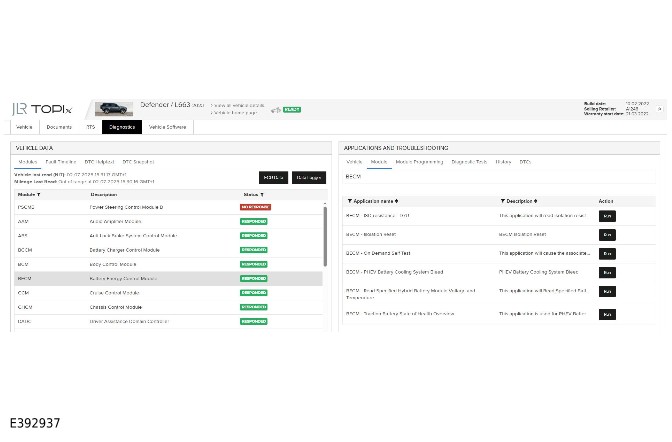The height and width of the screenshot is (442, 672).
Task: Select the ABS module row
Action: [x=168, y=236]
